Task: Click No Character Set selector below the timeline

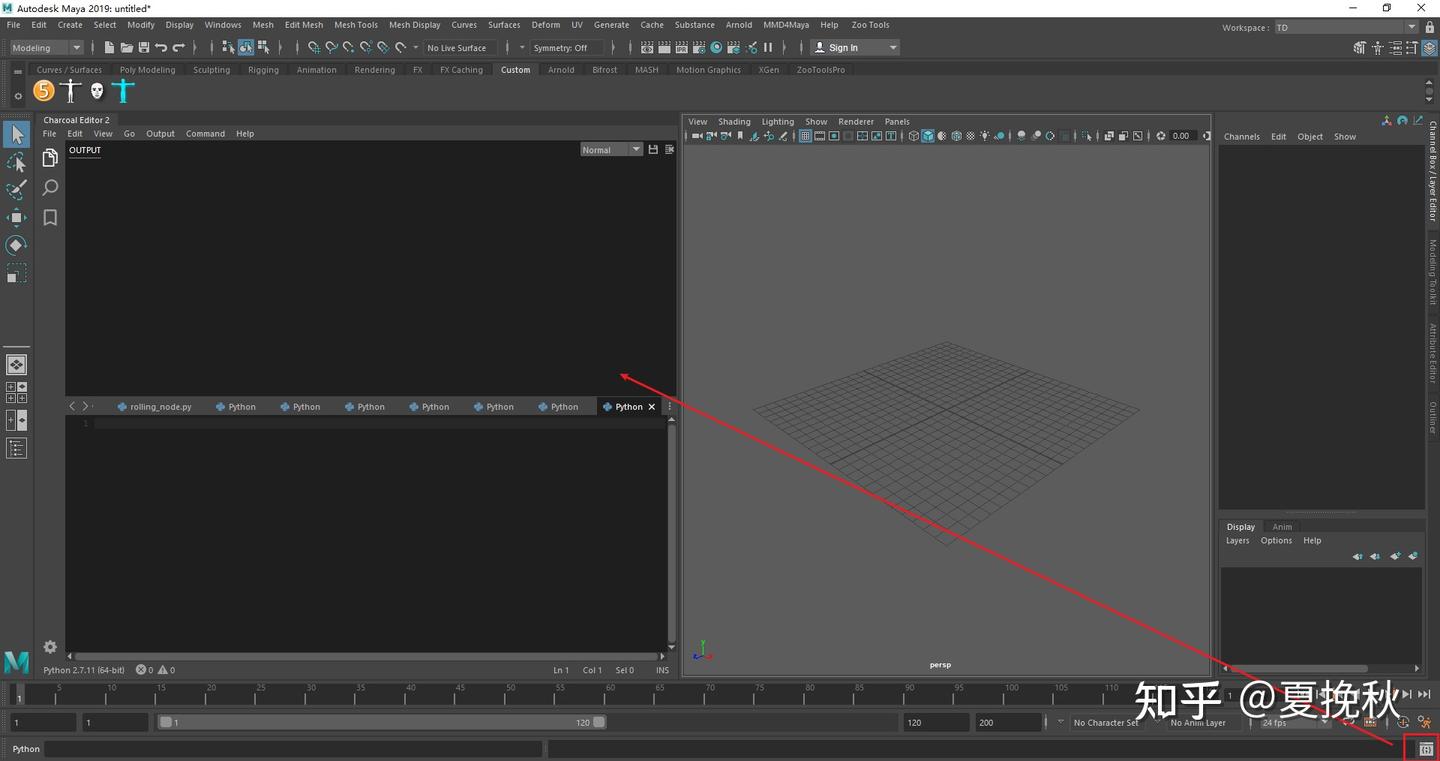Action: coord(1106,722)
